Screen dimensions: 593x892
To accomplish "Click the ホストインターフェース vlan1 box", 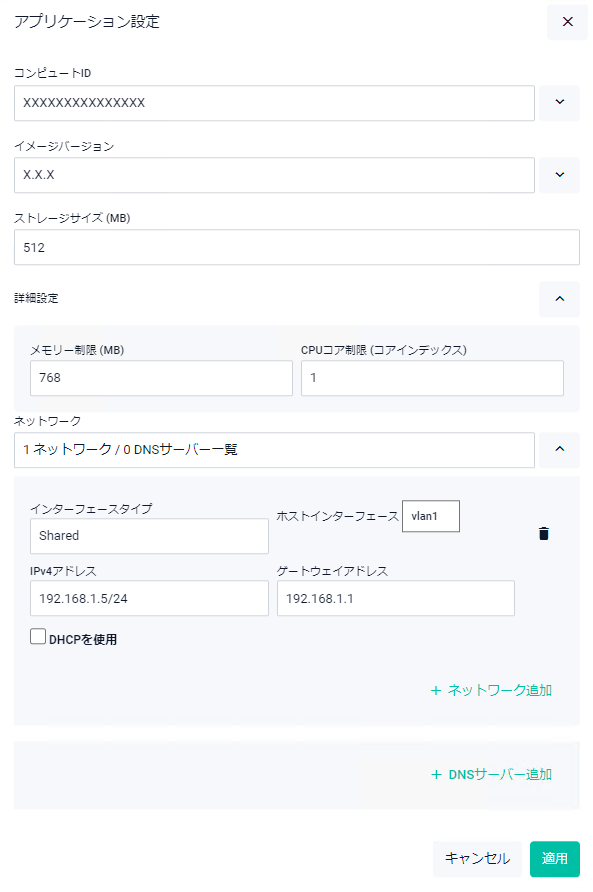I will (x=430, y=516).
